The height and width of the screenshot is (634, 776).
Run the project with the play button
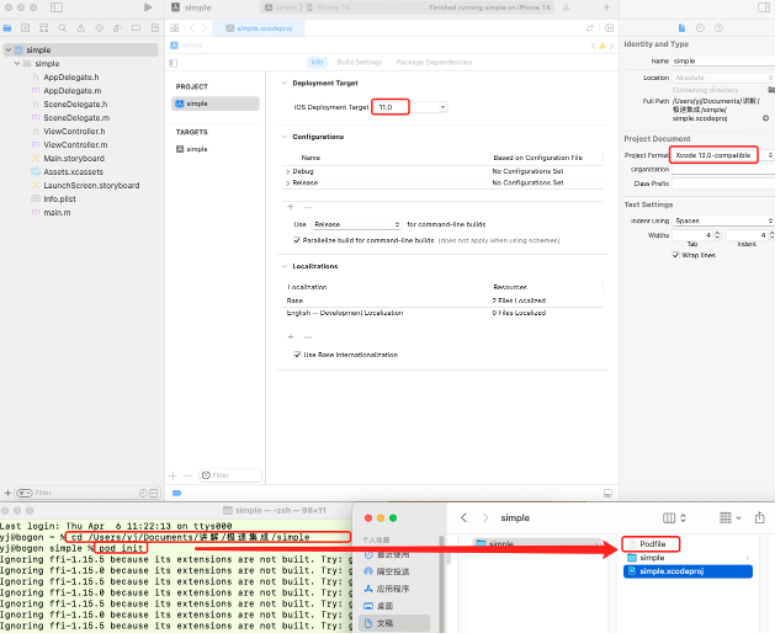tap(148, 7)
